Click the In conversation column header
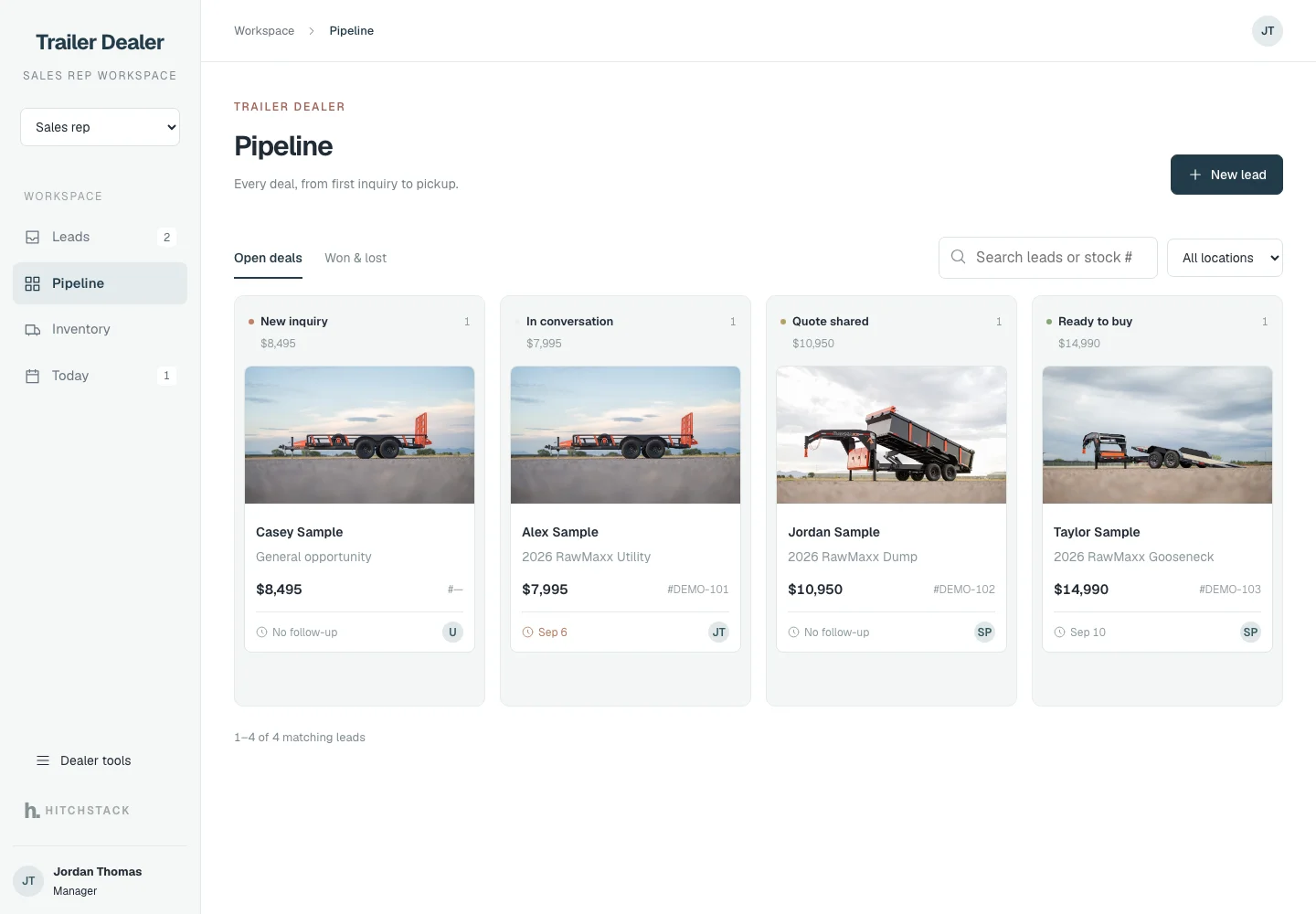This screenshot has width=1316, height=914. point(569,322)
